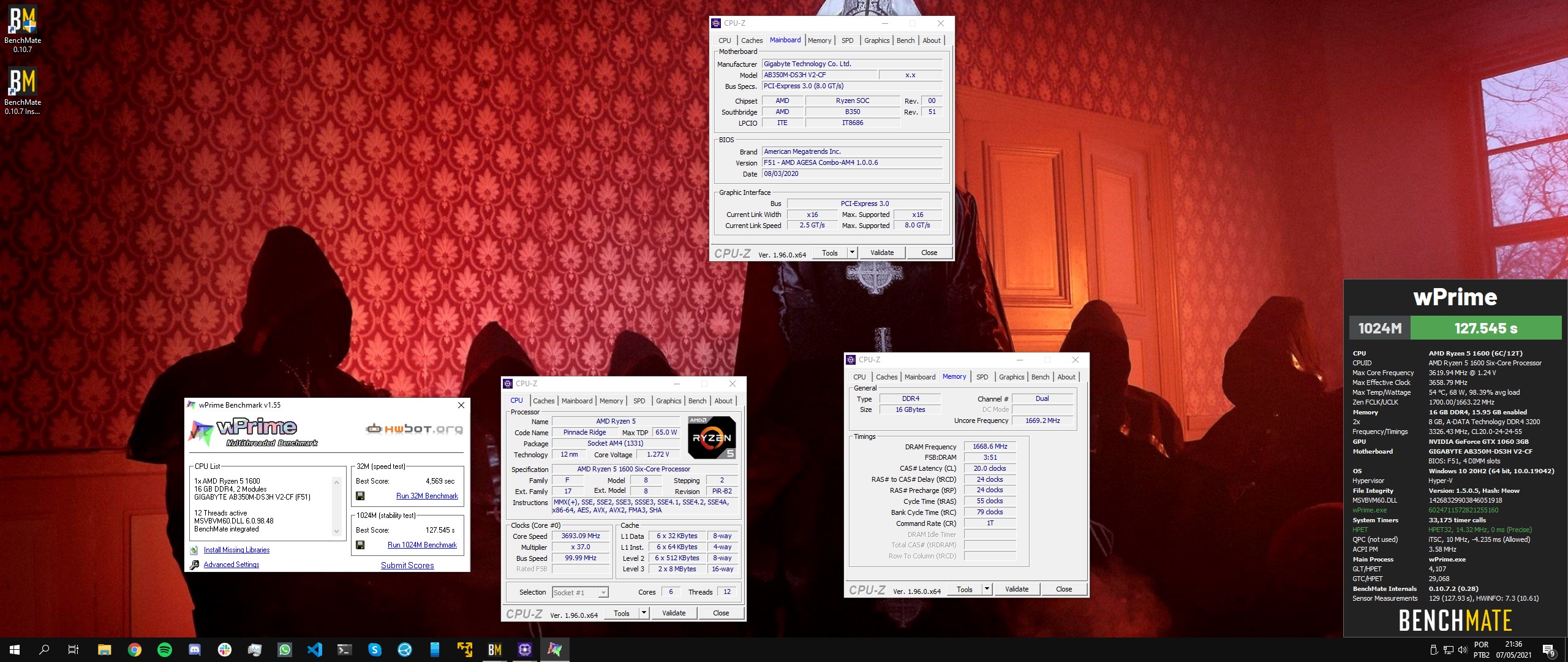This screenshot has height=662, width=1568.
Task: Open the blue globe browser taskbar icon
Action: tap(405, 650)
